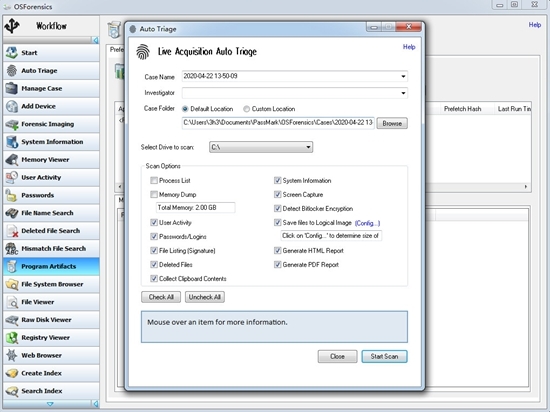Toggle Detect Bitlocker Encryption checkbox

(x=277, y=209)
